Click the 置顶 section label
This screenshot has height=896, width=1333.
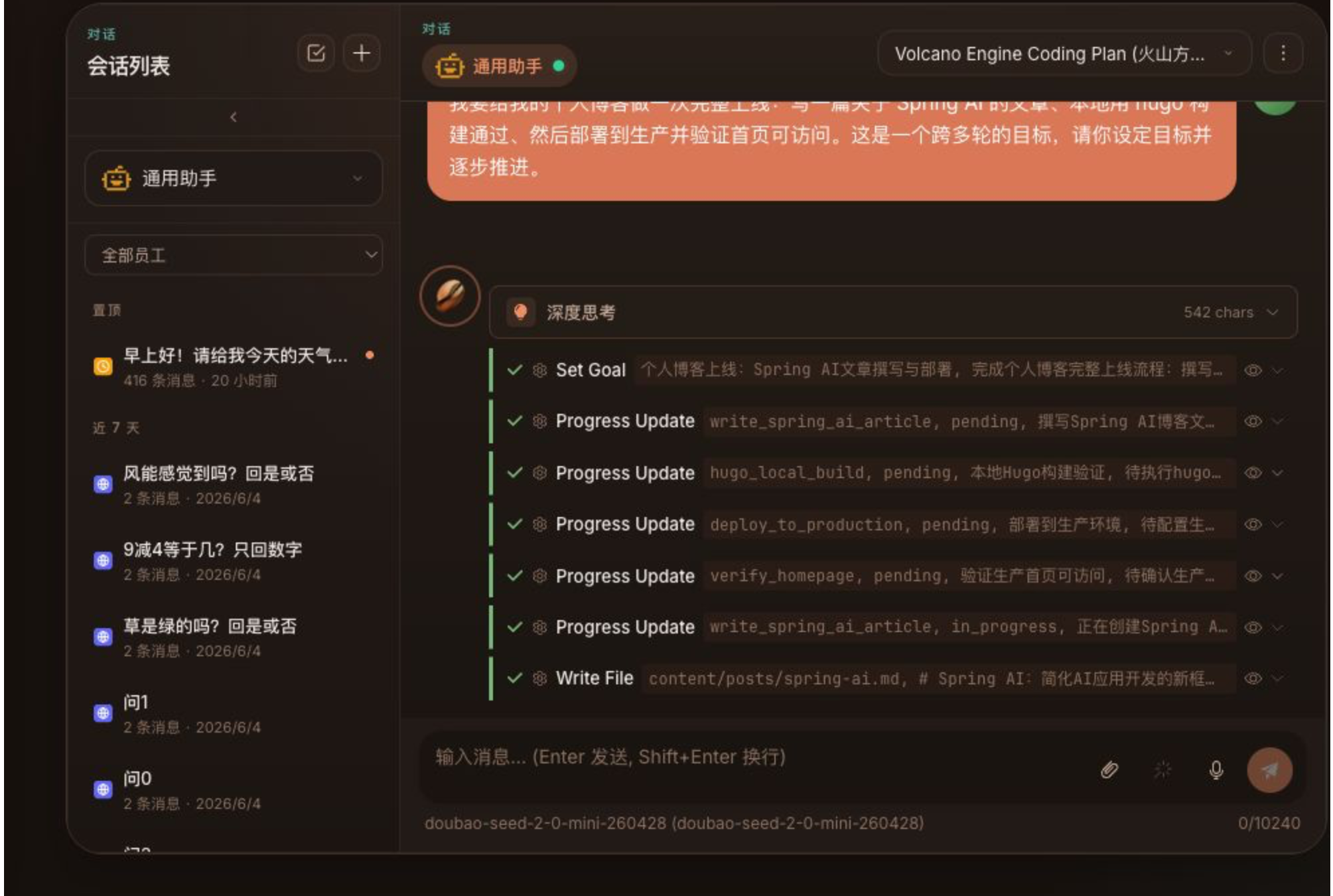(107, 310)
